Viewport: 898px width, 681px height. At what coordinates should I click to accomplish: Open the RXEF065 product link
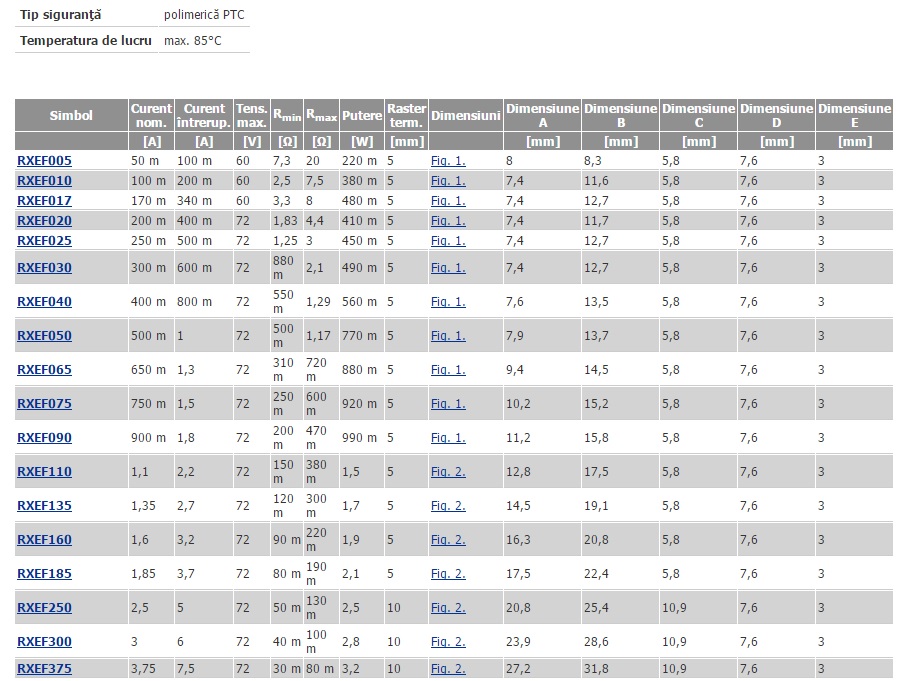44,370
